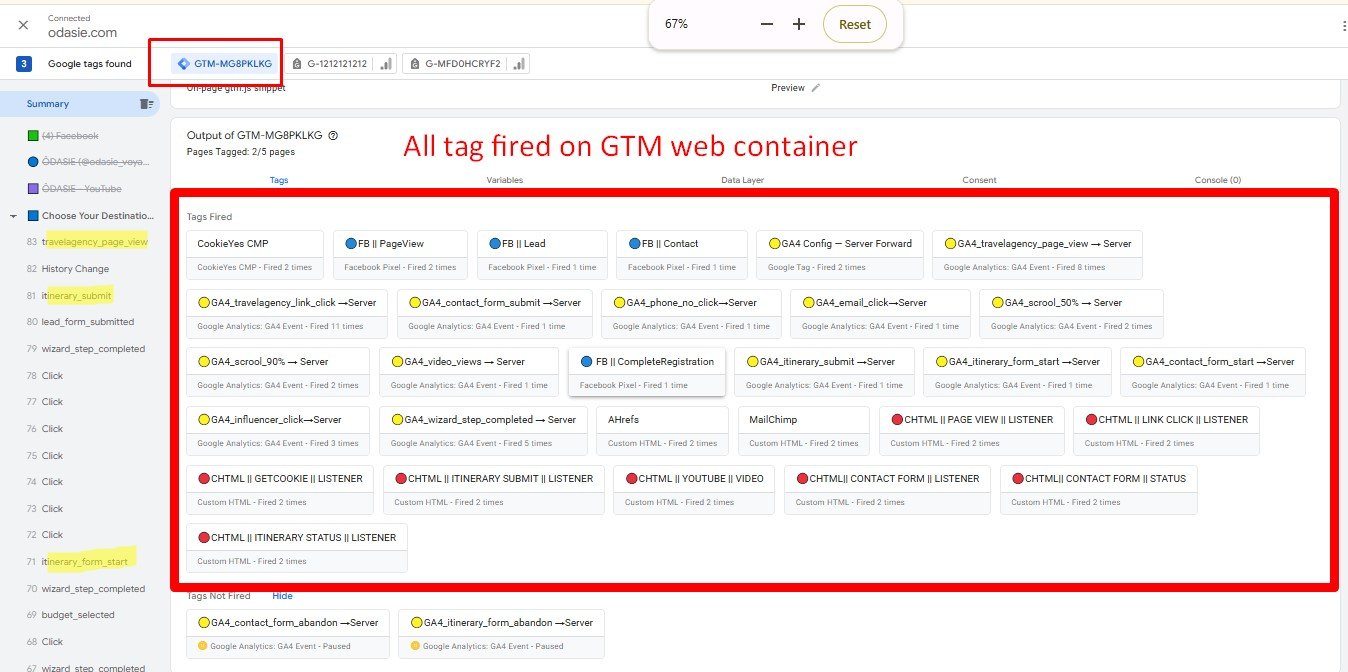The image size is (1348, 672).
Task: Open the paused GA4_itinerary_form_abandon → Server tag
Action: [501, 634]
